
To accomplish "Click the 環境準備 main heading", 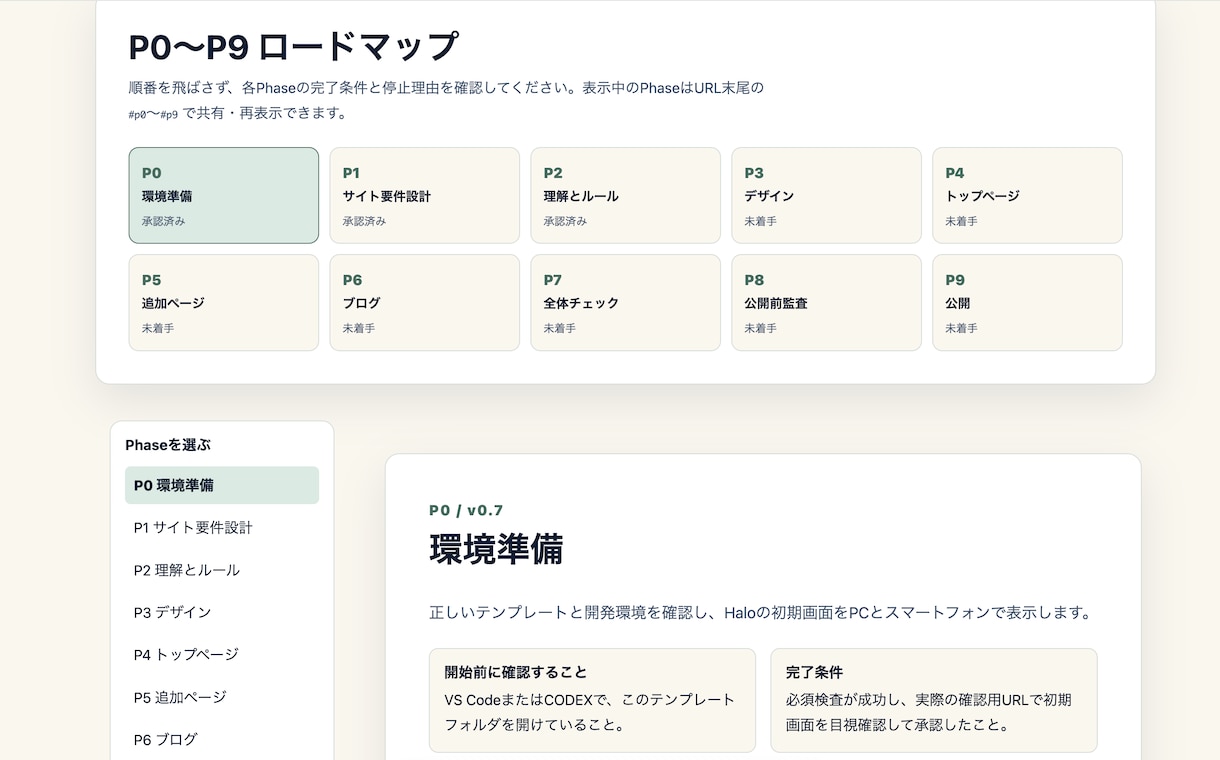I will [x=496, y=549].
